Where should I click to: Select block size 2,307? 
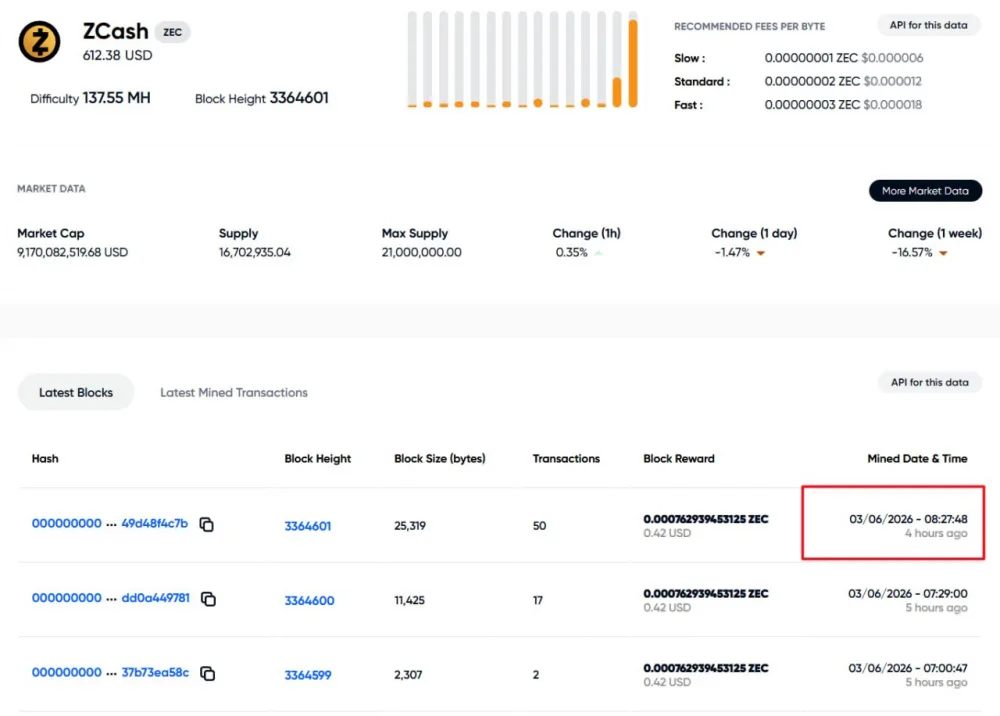click(x=408, y=675)
